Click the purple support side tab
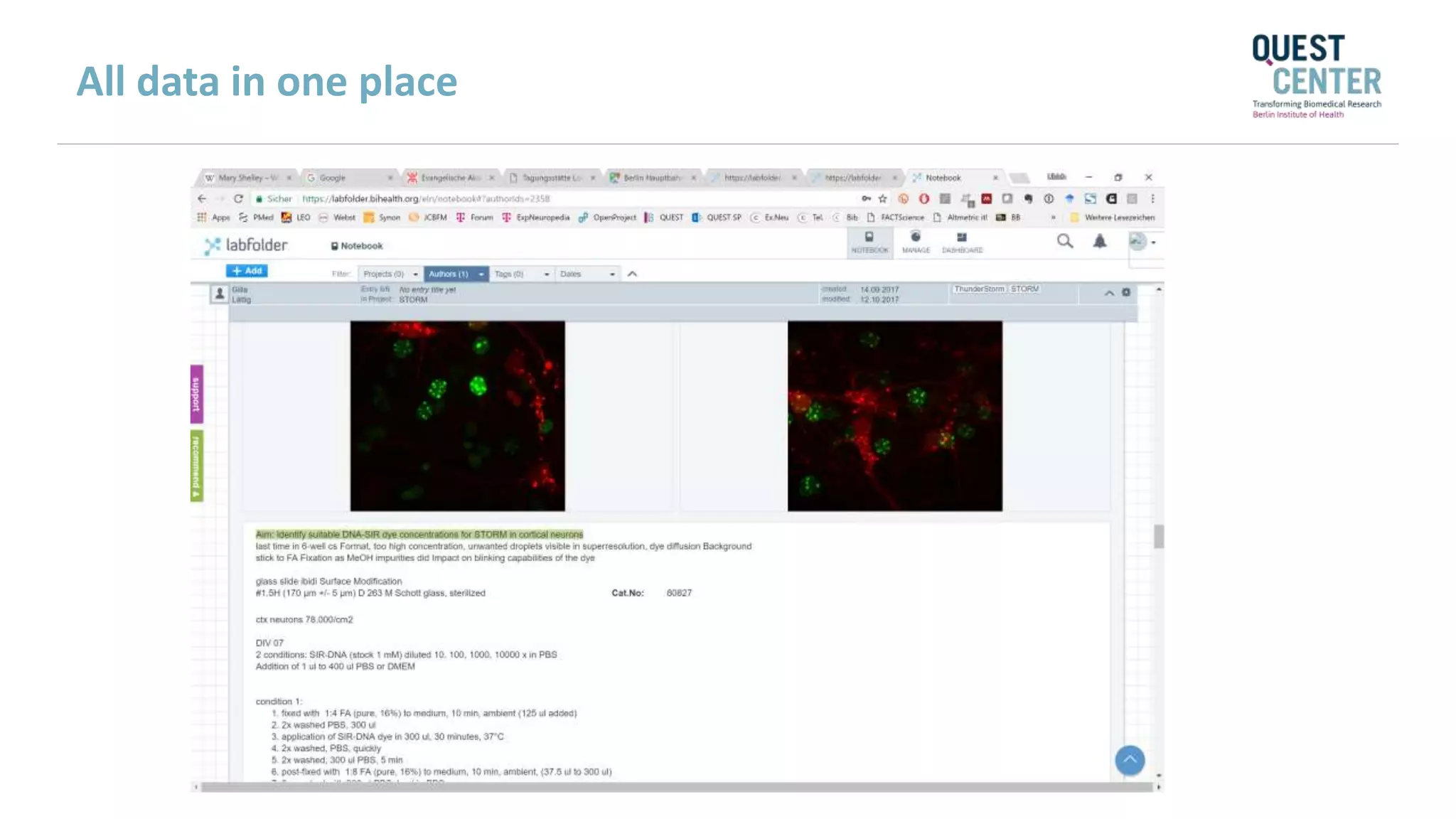1456x819 pixels. (x=197, y=393)
